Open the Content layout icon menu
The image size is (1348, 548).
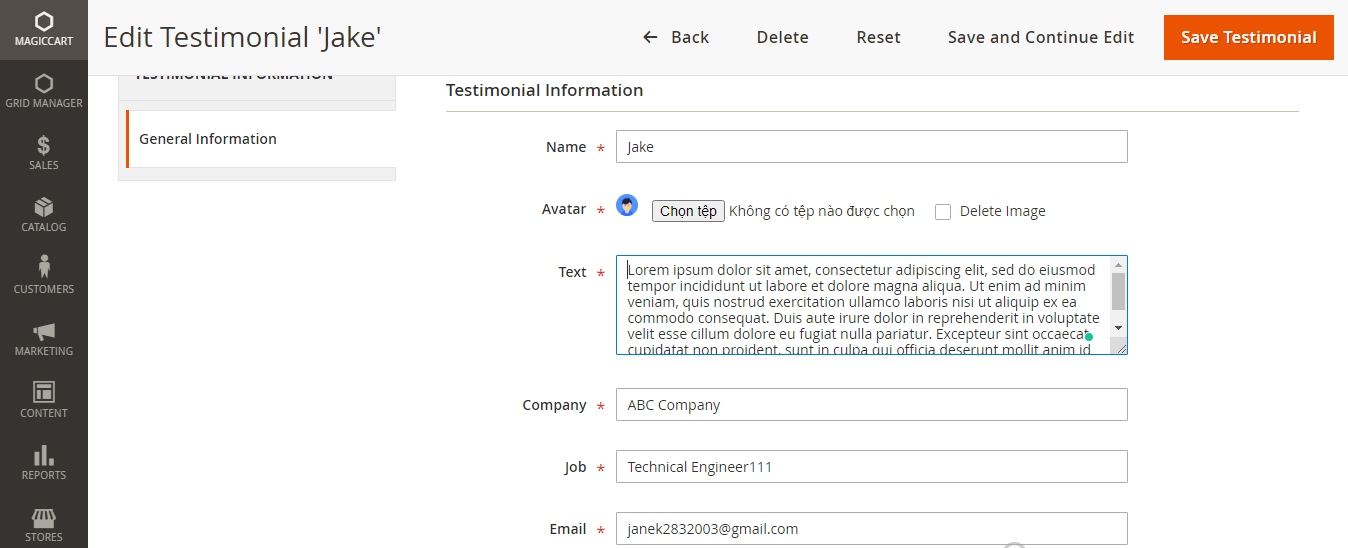(x=43, y=401)
